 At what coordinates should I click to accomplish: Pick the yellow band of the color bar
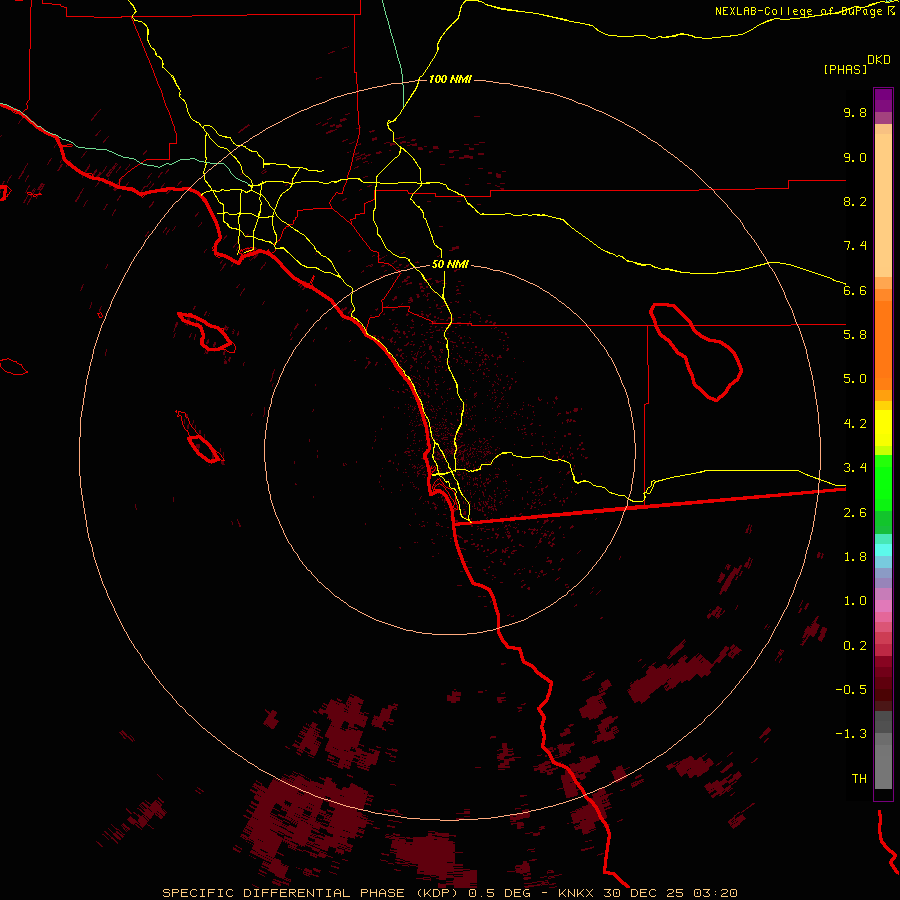point(883,428)
